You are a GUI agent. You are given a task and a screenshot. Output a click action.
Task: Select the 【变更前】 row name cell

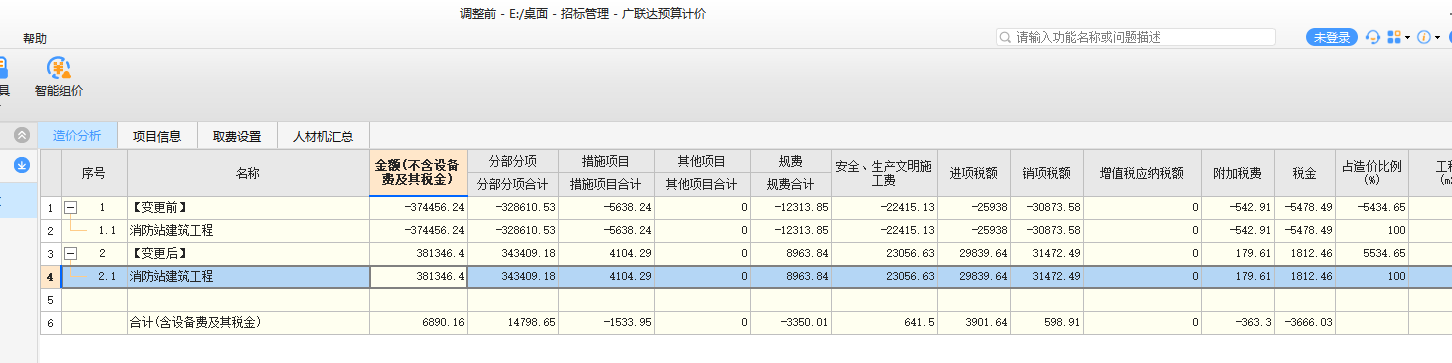248,208
